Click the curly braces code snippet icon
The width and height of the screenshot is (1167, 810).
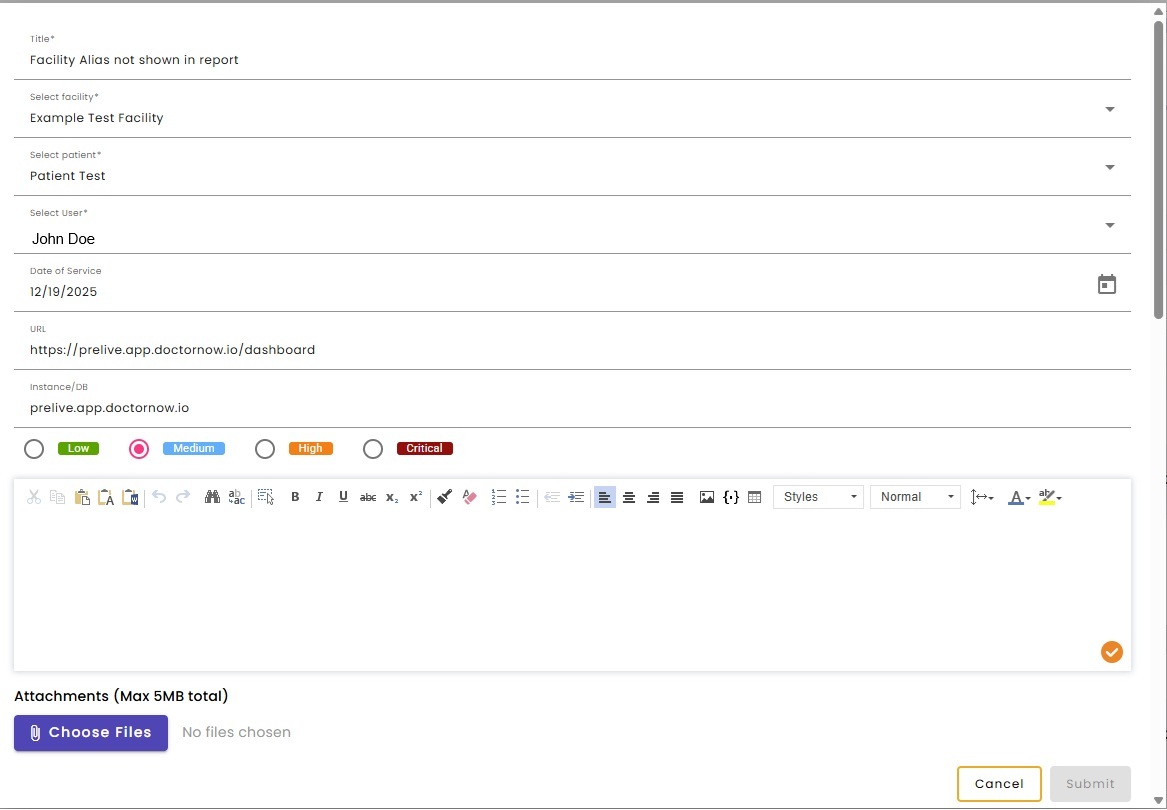click(731, 497)
